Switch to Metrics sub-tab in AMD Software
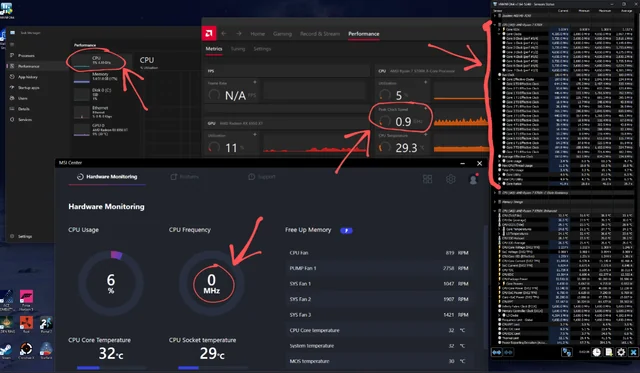 (214, 49)
